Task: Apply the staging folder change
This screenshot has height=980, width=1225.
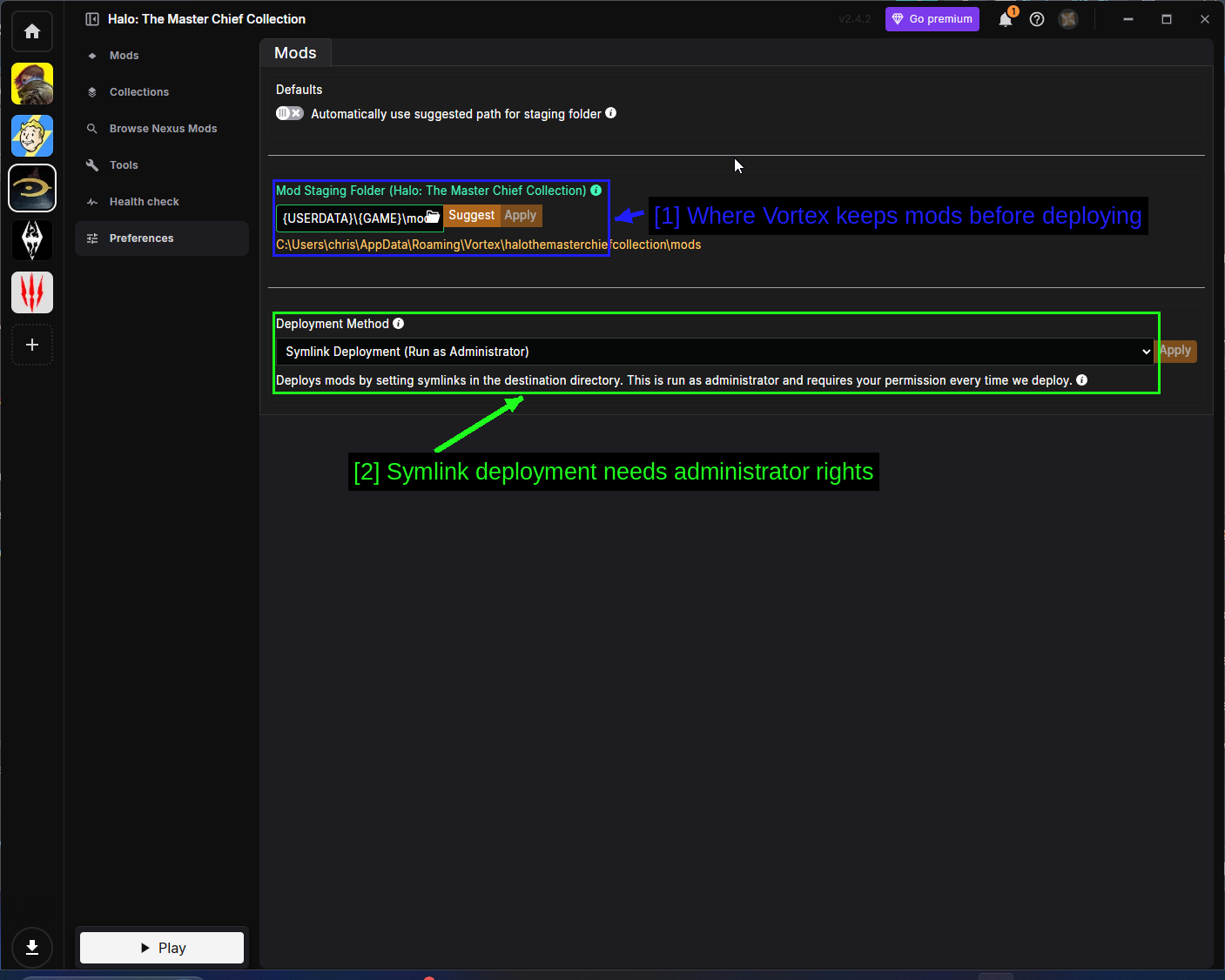Action: pos(521,215)
